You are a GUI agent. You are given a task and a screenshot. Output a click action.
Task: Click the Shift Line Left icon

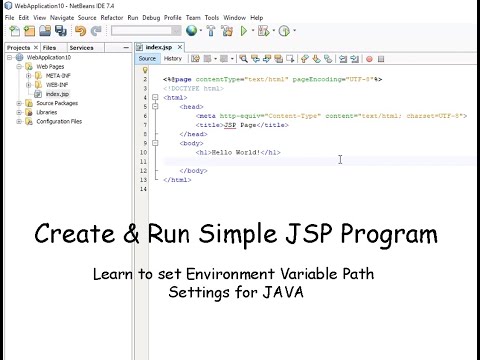coord(343,59)
